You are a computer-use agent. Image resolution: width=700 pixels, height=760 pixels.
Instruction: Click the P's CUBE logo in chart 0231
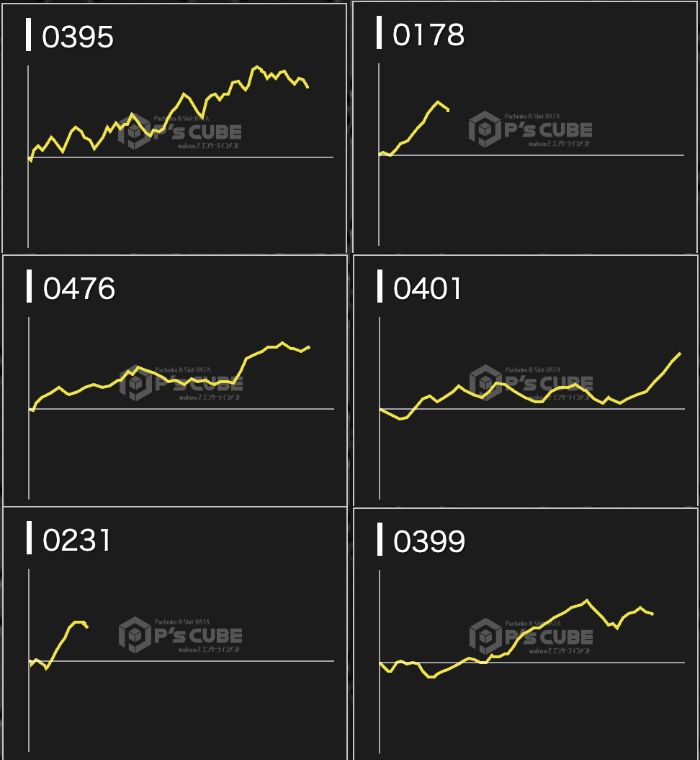(x=180, y=635)
